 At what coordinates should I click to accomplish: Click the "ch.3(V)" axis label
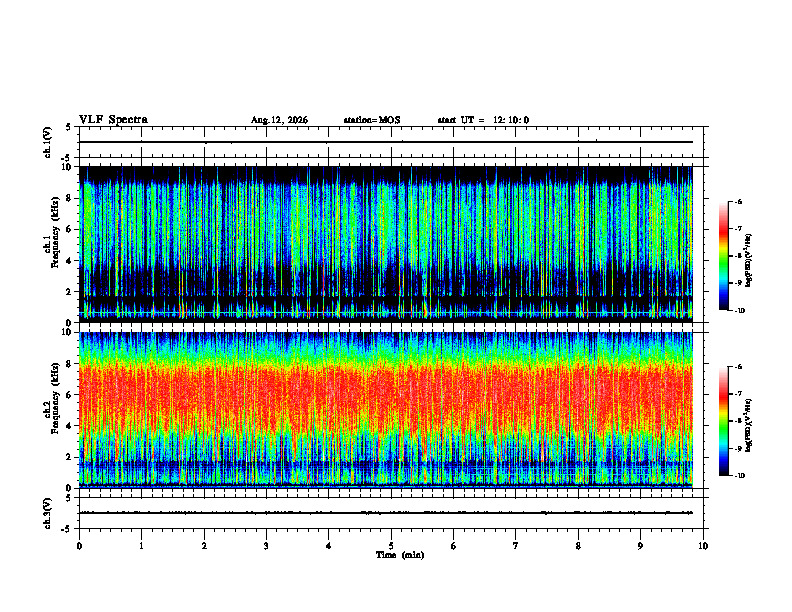[x=47, y=513]
